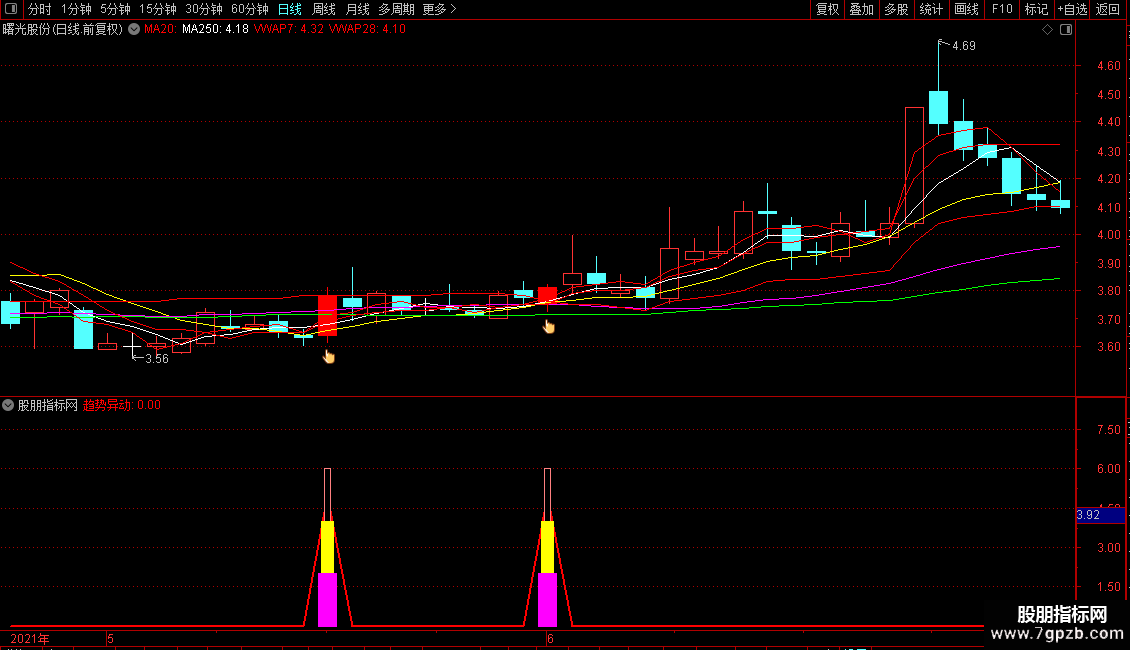
Task: Click the month 6 axis marker
Action: [550, 638]
